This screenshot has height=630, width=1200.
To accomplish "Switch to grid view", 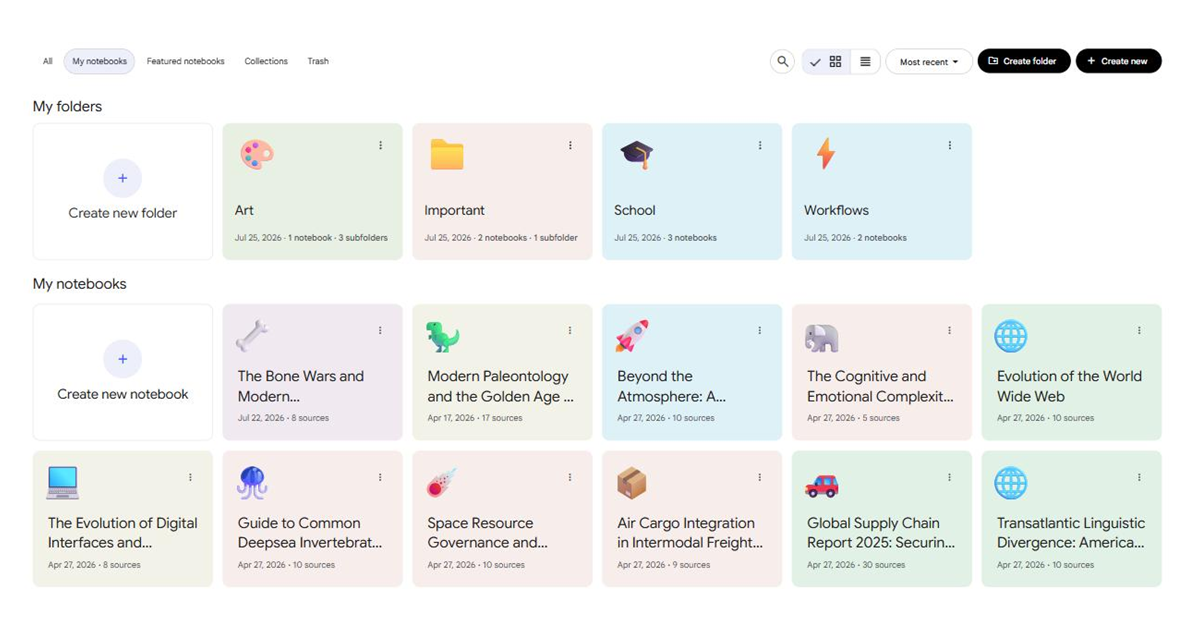I will (826, 62).
